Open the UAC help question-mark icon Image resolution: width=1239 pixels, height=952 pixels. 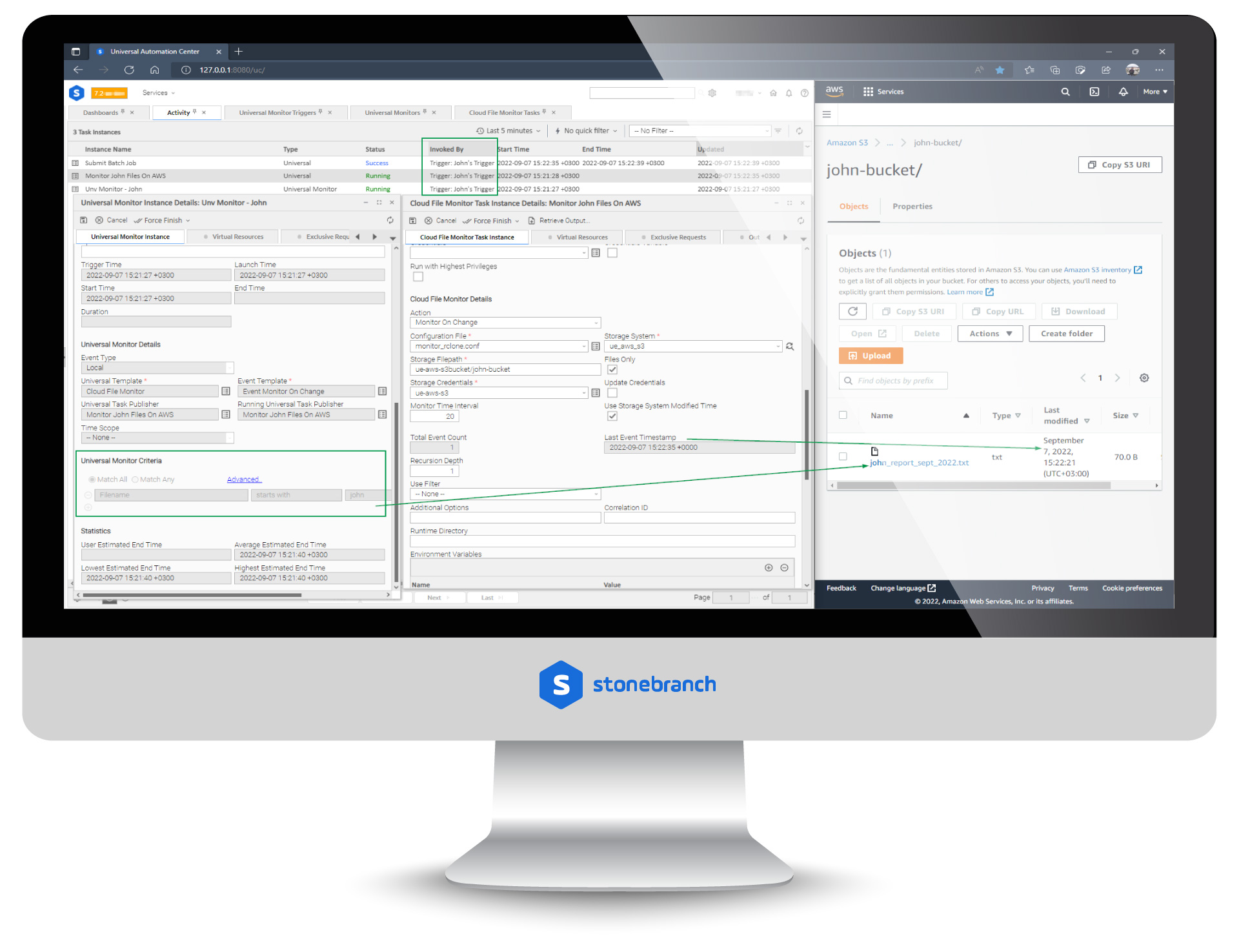(x=805, y=93)
